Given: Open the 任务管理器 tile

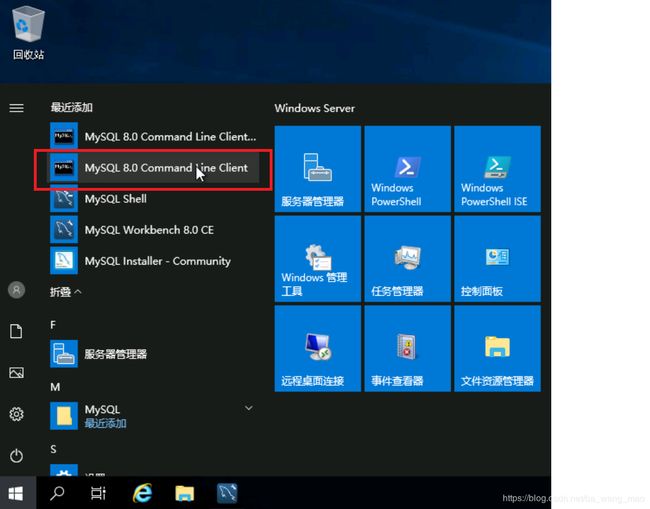Looking at the screenshot, I should (407, 259).
